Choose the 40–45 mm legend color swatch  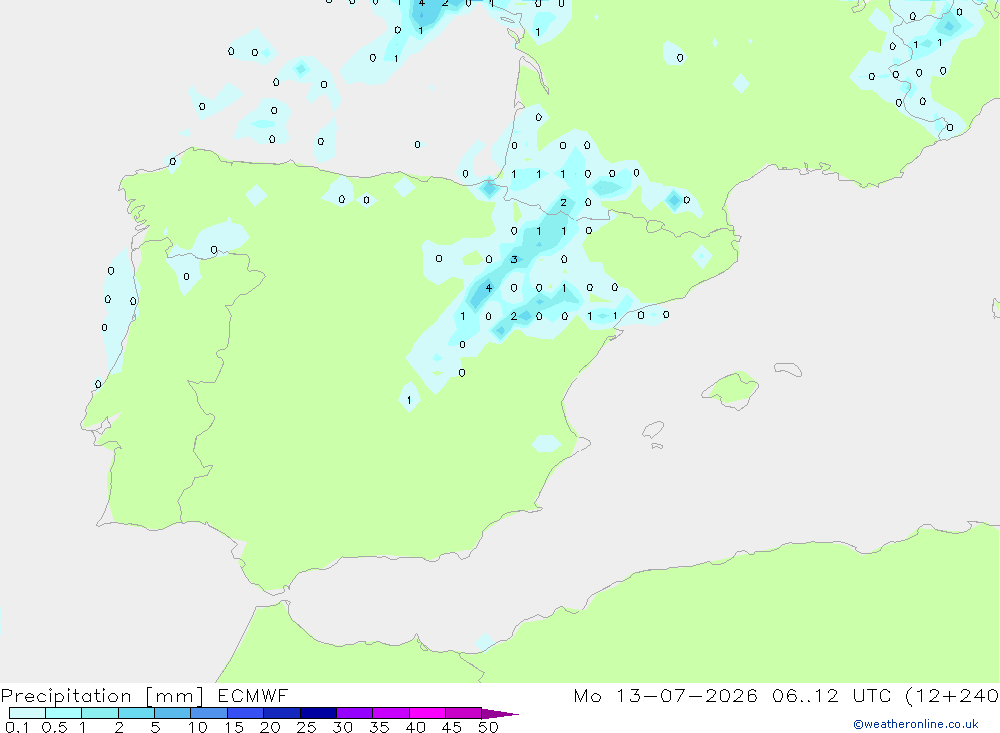(427, 713)
